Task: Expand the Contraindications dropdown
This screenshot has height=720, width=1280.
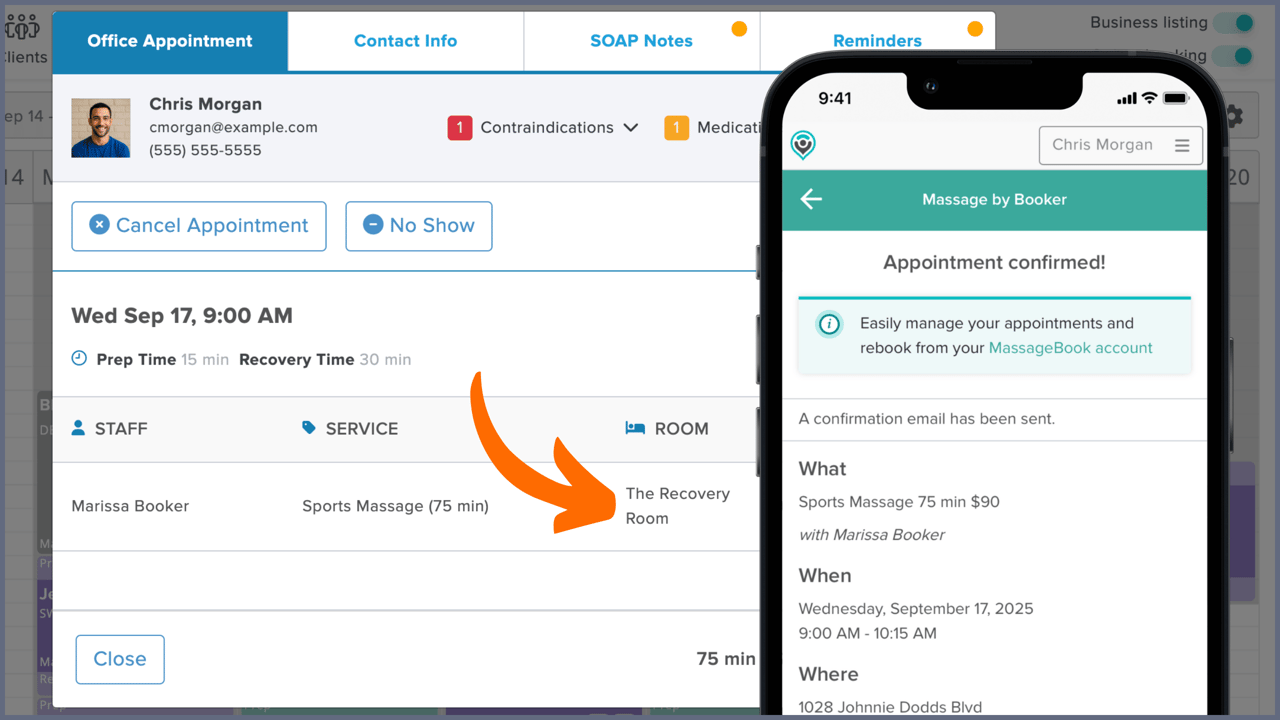Action: point(631,127)
